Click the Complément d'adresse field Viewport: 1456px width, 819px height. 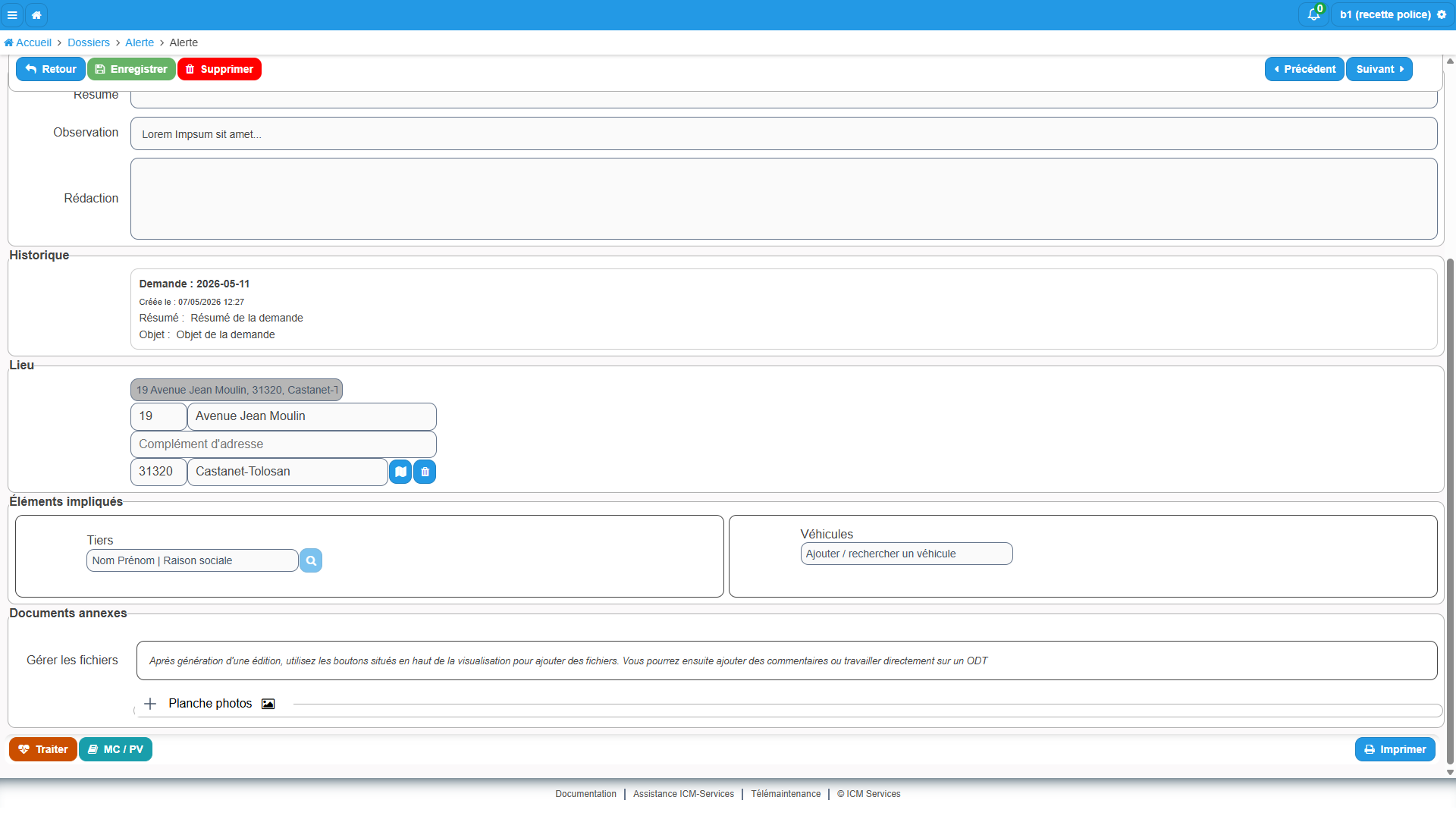284,444
